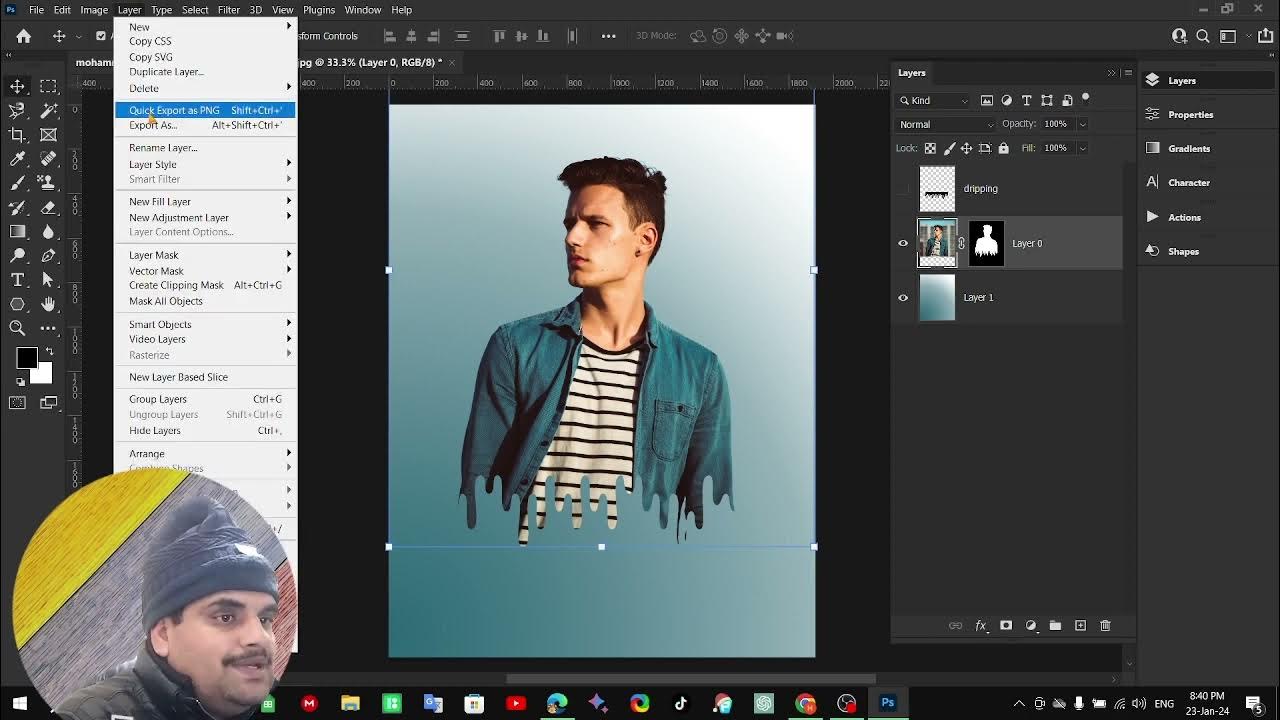
Task: Choose Create Clipping Mask
Action: pos(205,285)
